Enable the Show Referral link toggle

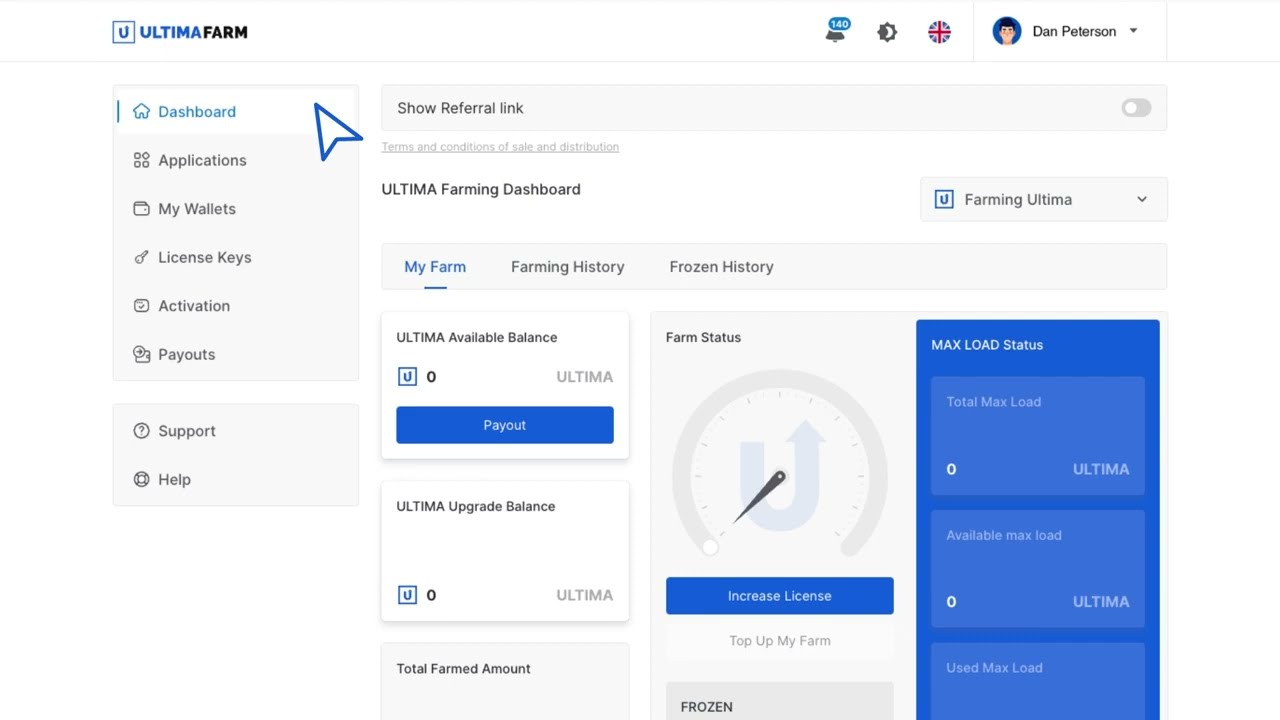point(1136,108)
